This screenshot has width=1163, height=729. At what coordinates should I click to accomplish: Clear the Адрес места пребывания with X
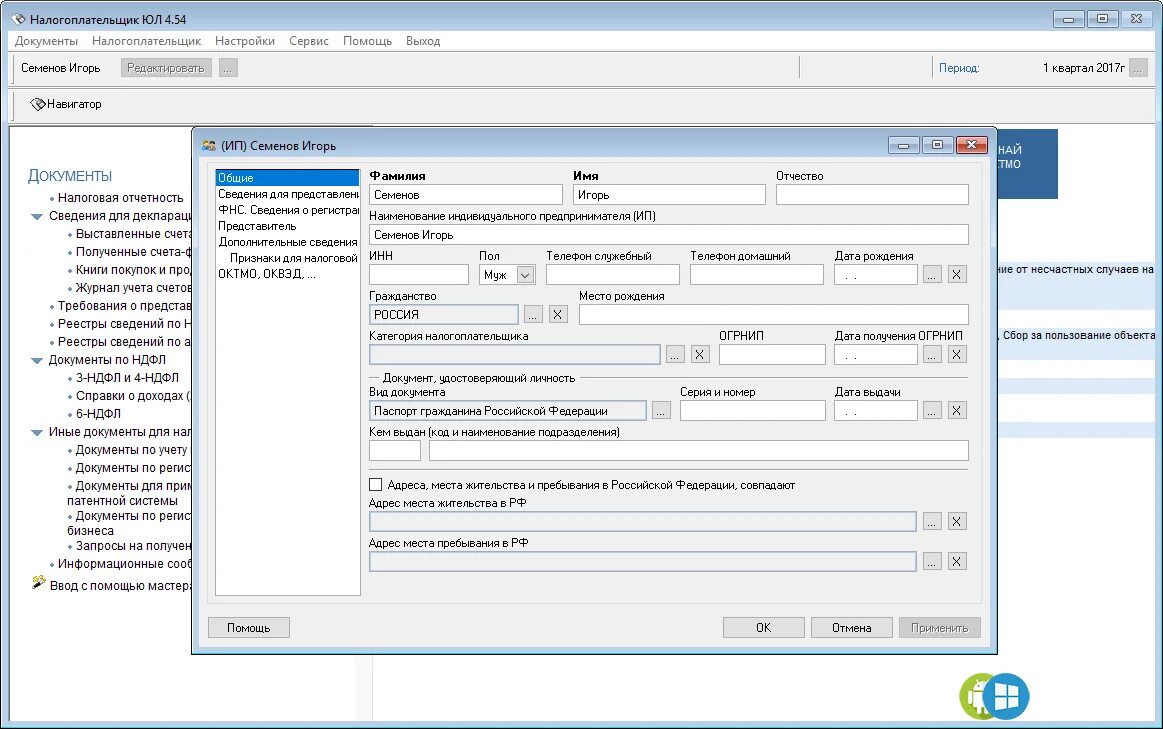point(957,561)
